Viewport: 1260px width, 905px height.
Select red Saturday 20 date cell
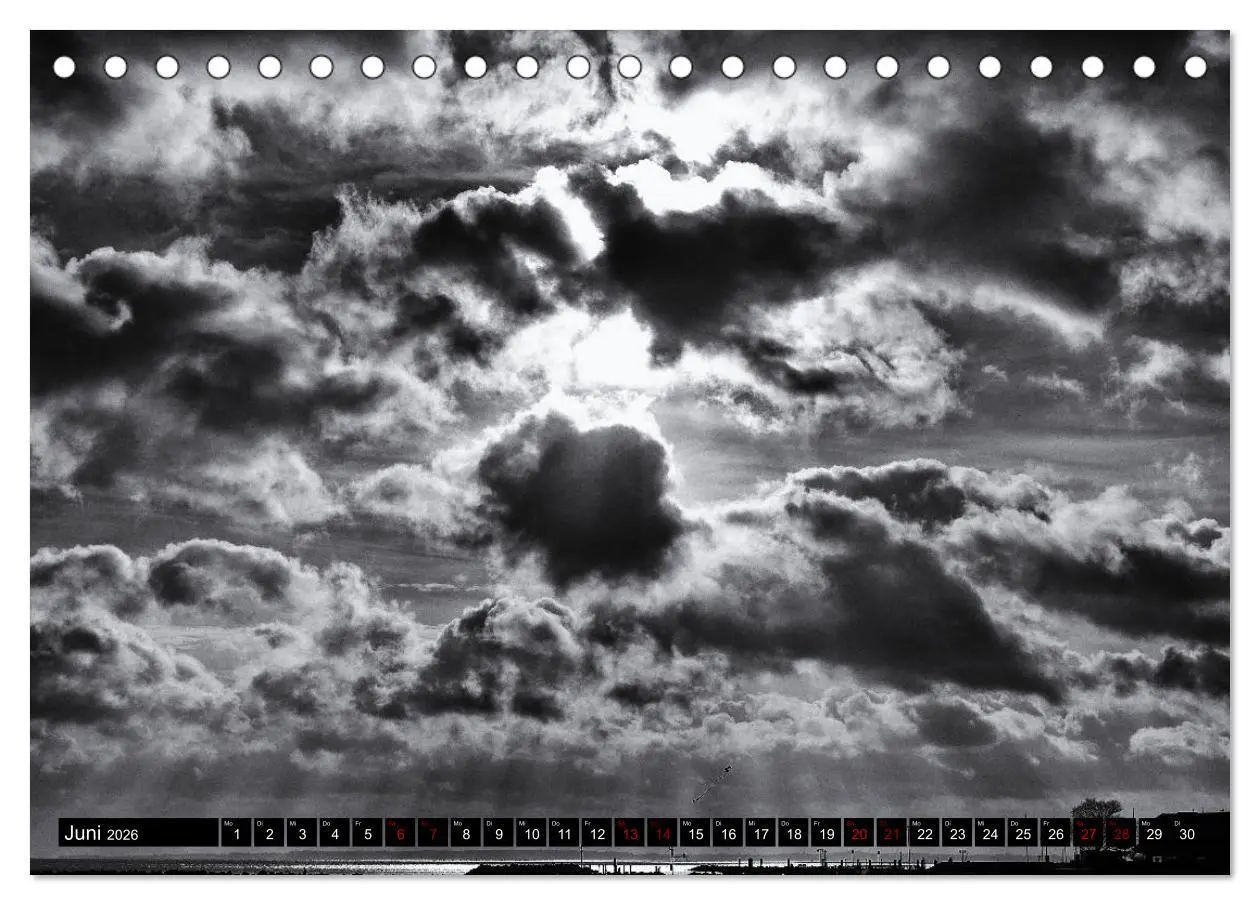(859, 833)
